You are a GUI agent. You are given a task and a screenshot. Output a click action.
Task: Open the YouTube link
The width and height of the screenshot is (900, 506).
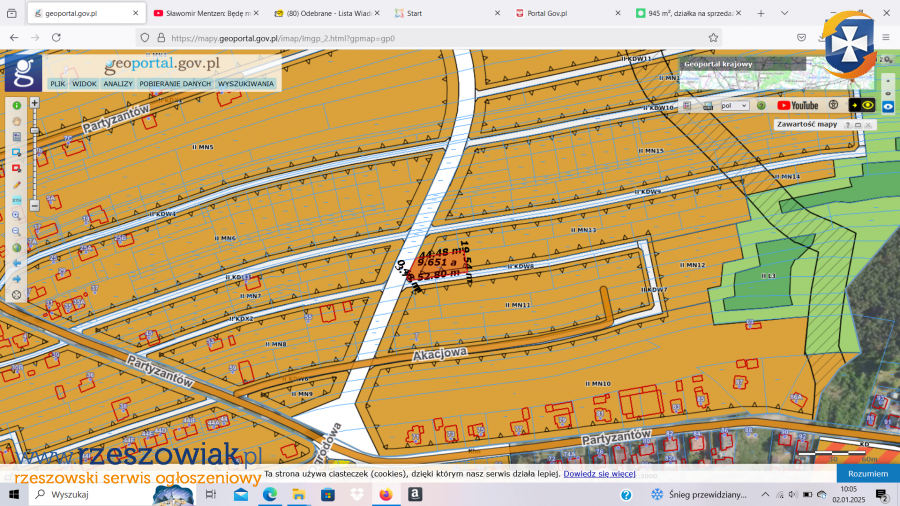[798, 106]
